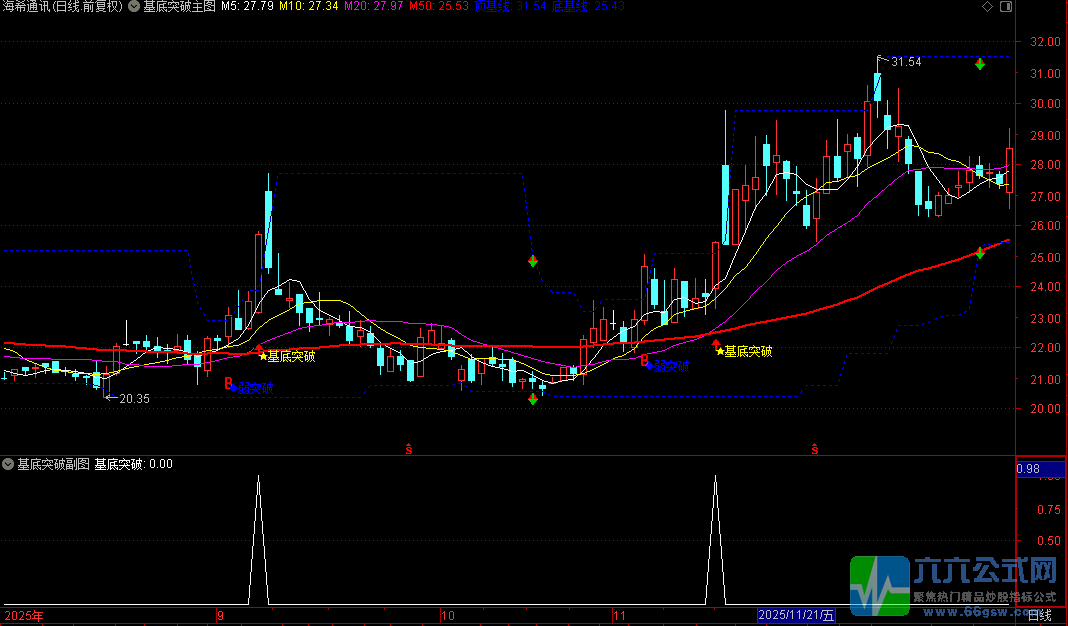
Task: Click the 26.00 price axis label
Action: click(x=1046, y=225)
